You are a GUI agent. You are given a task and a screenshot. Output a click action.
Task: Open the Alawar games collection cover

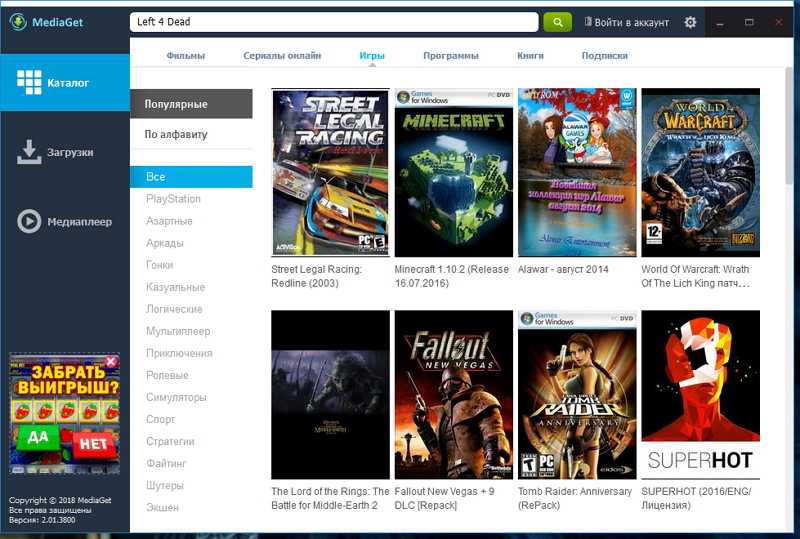(x=577, y=173)
